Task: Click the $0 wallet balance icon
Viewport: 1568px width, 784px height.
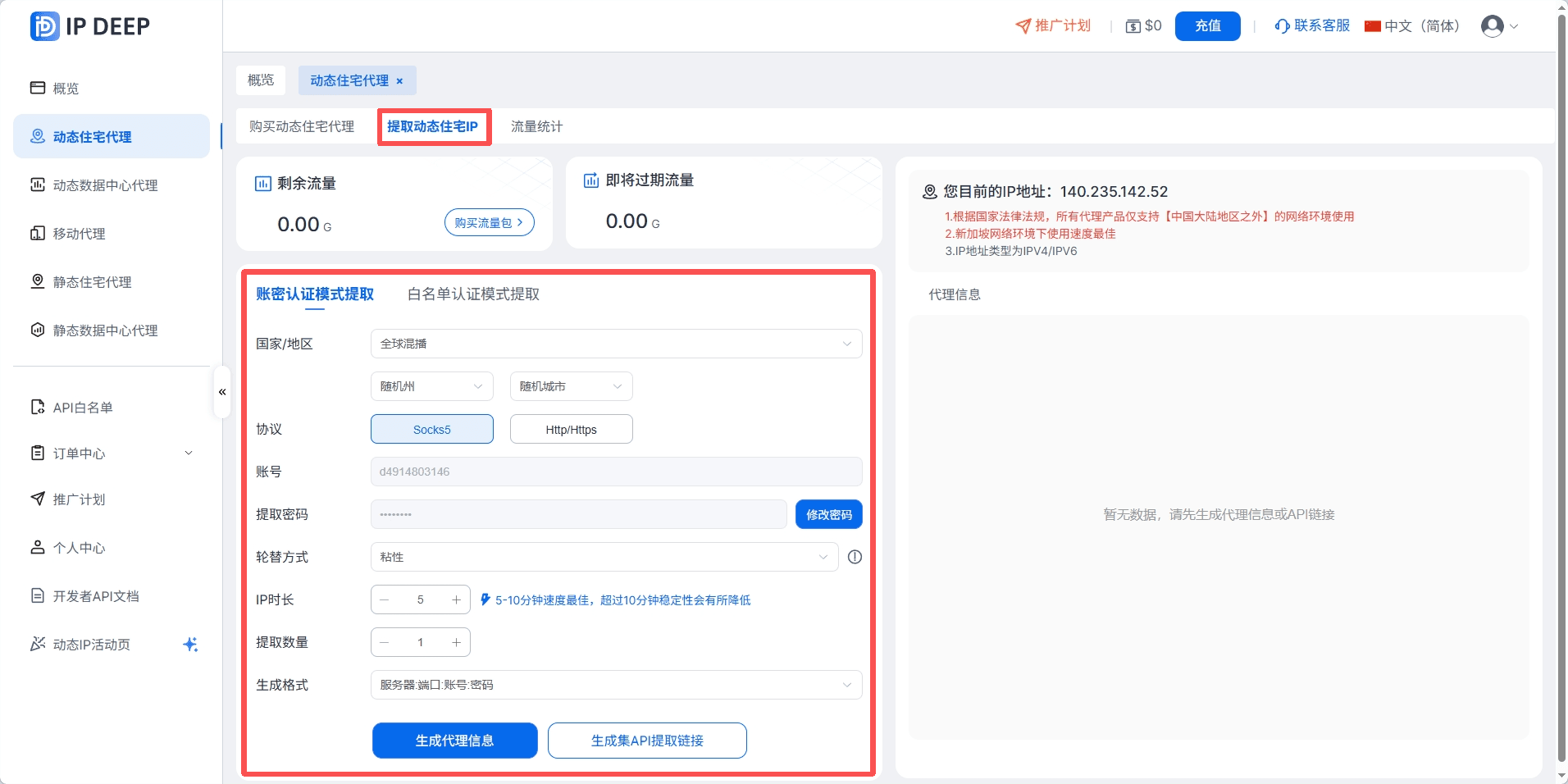Action: coord(1133,26)
